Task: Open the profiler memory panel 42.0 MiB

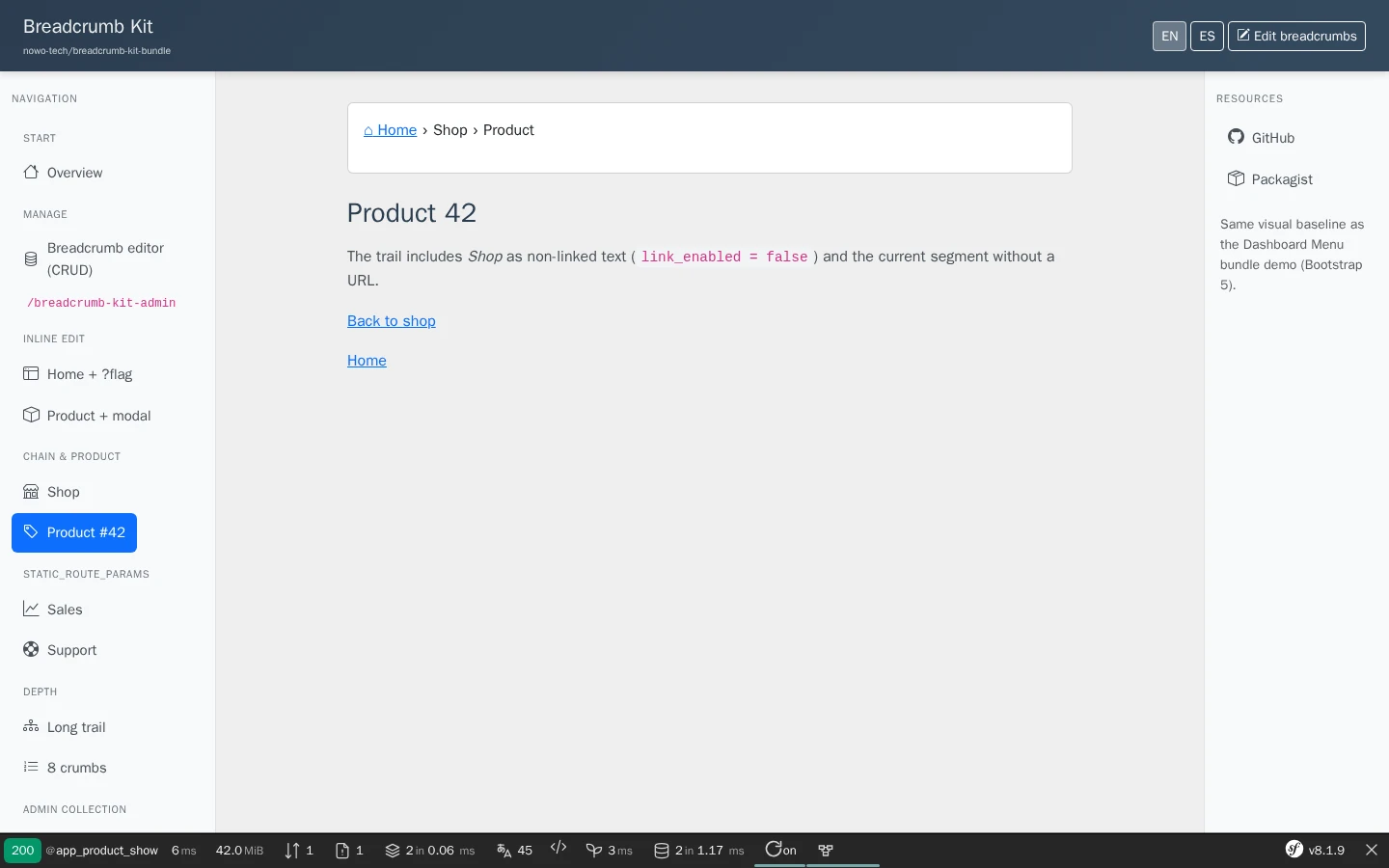Action: [239, 851]
